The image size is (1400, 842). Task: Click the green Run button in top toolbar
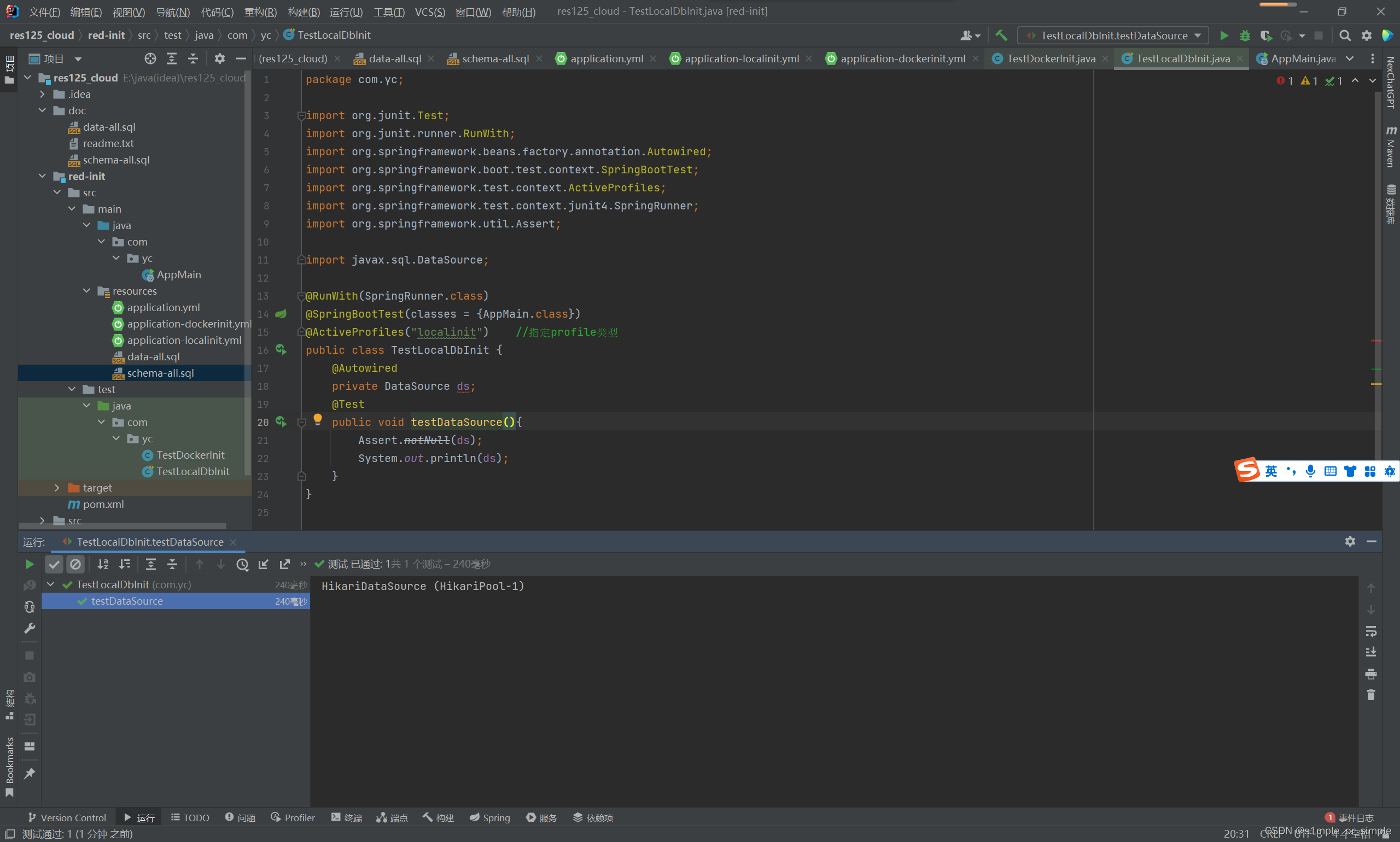coord(1223,35)
